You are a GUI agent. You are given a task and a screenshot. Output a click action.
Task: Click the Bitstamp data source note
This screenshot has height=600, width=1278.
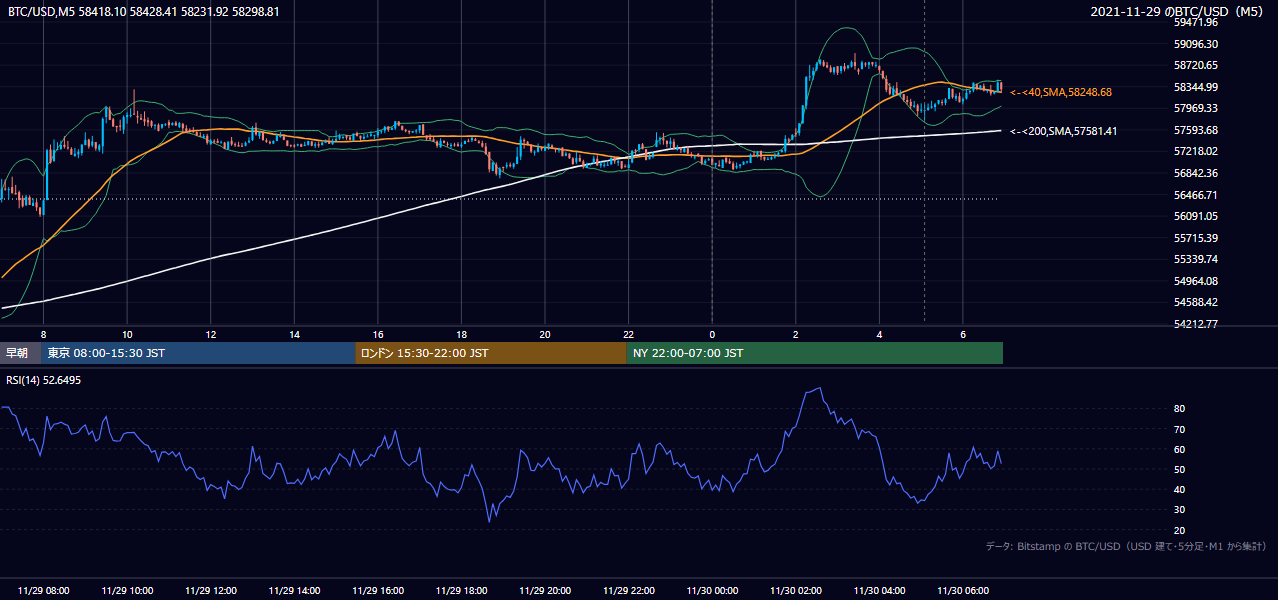[x=1126, y=547]
